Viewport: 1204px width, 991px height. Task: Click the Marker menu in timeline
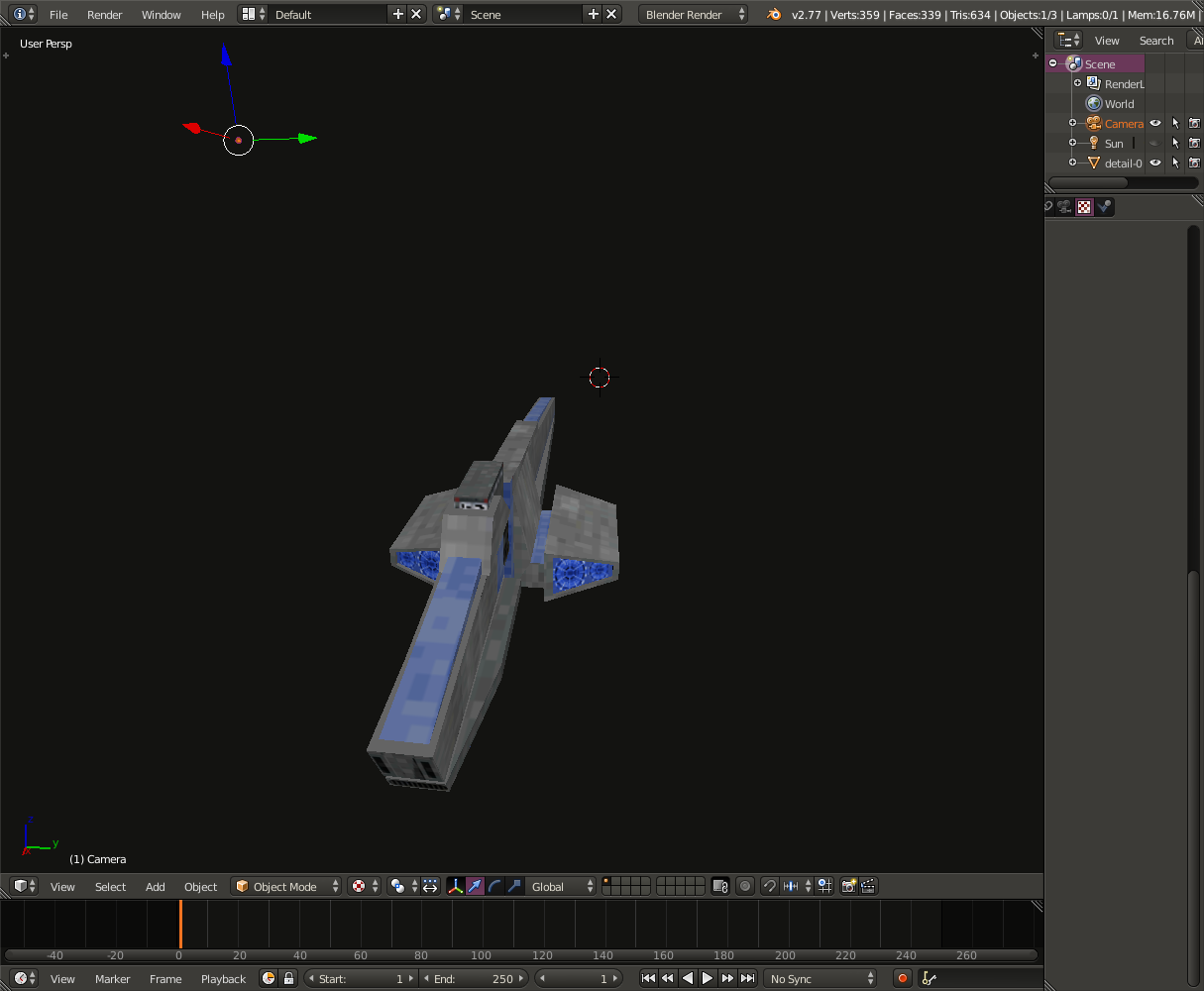[112, 979]
